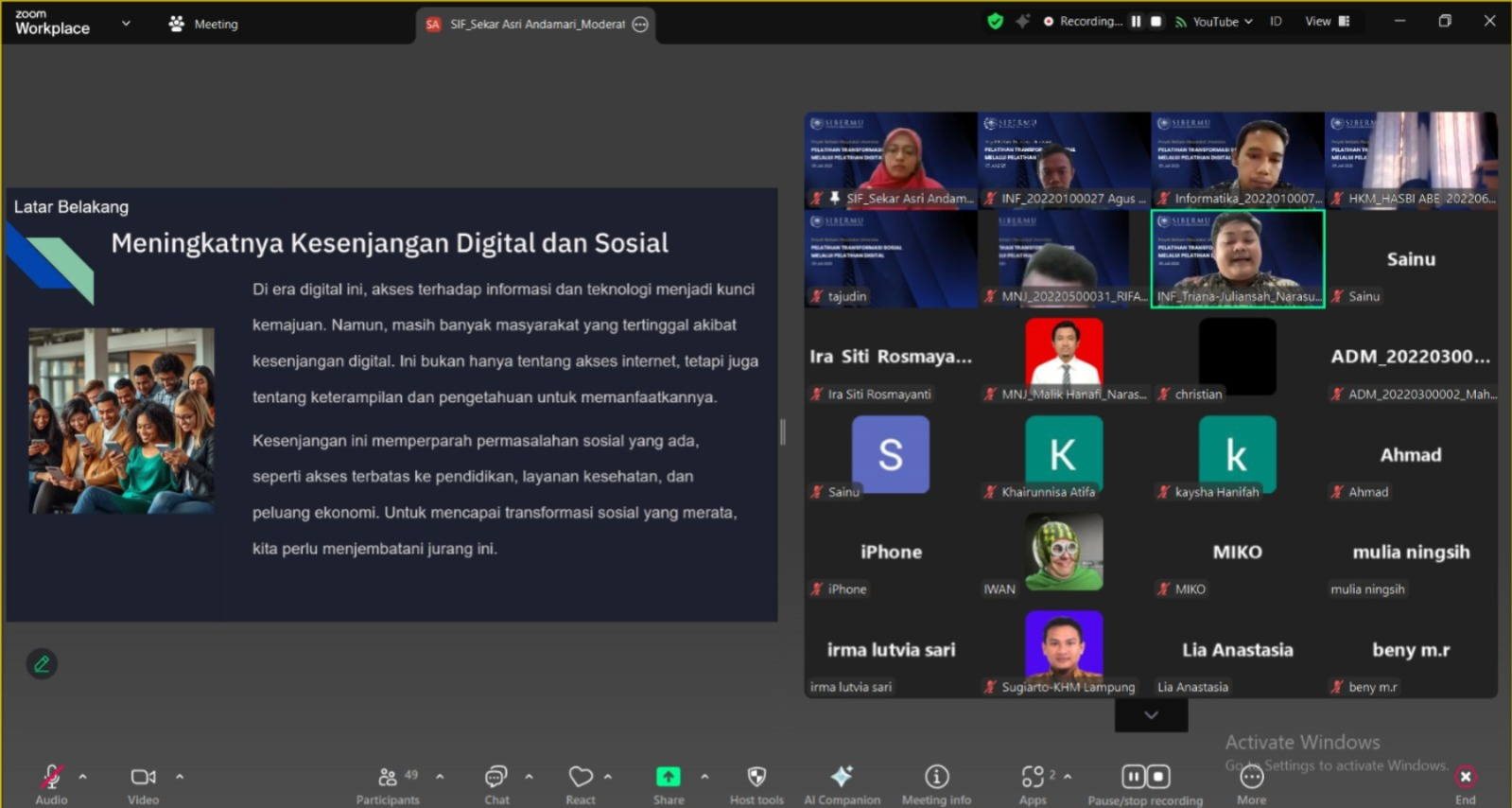This screenshot has width=1512, height=808.
Task: Select Ira Siti Rosmayanti participant tile
Action: tap(891, 357)
